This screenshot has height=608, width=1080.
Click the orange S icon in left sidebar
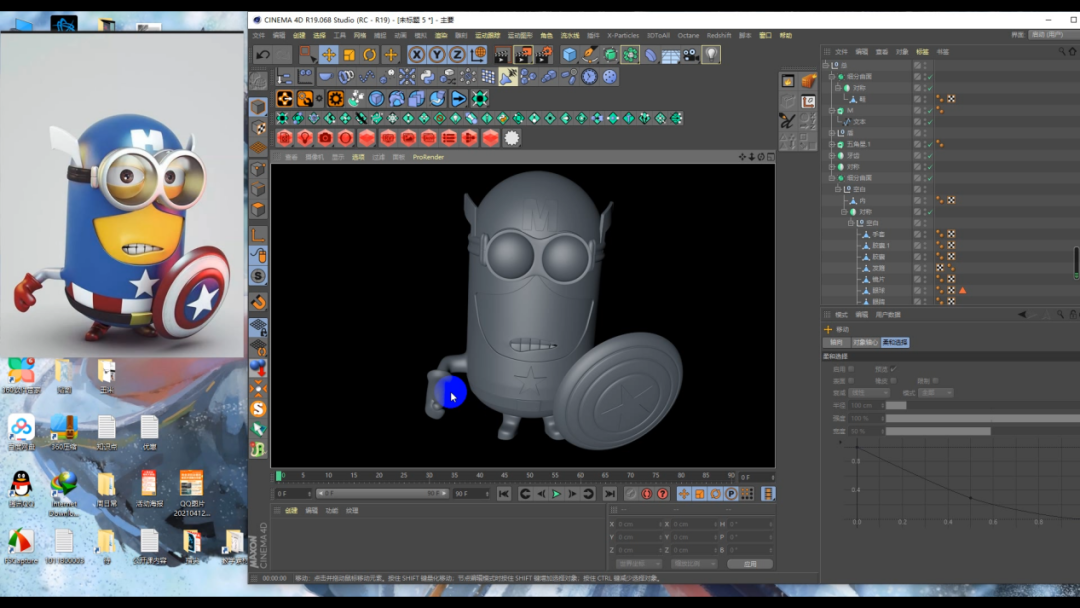(x=258, y=408)
